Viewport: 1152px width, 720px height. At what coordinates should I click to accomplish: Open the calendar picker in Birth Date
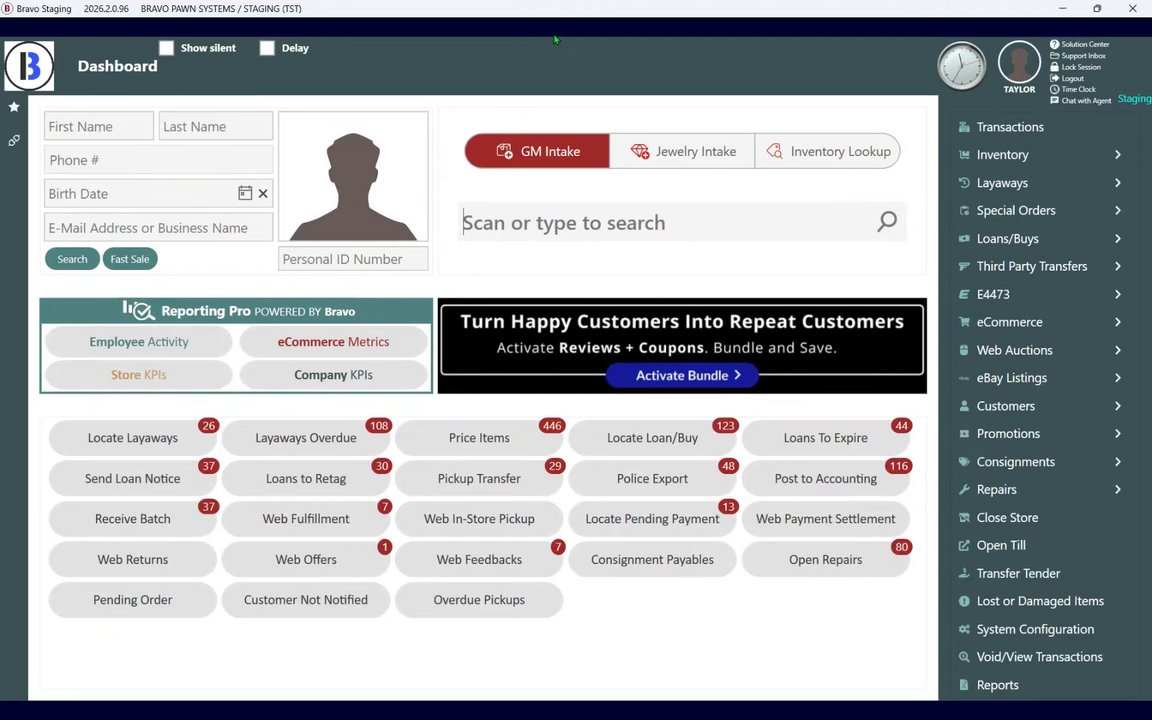pos(245,193)
